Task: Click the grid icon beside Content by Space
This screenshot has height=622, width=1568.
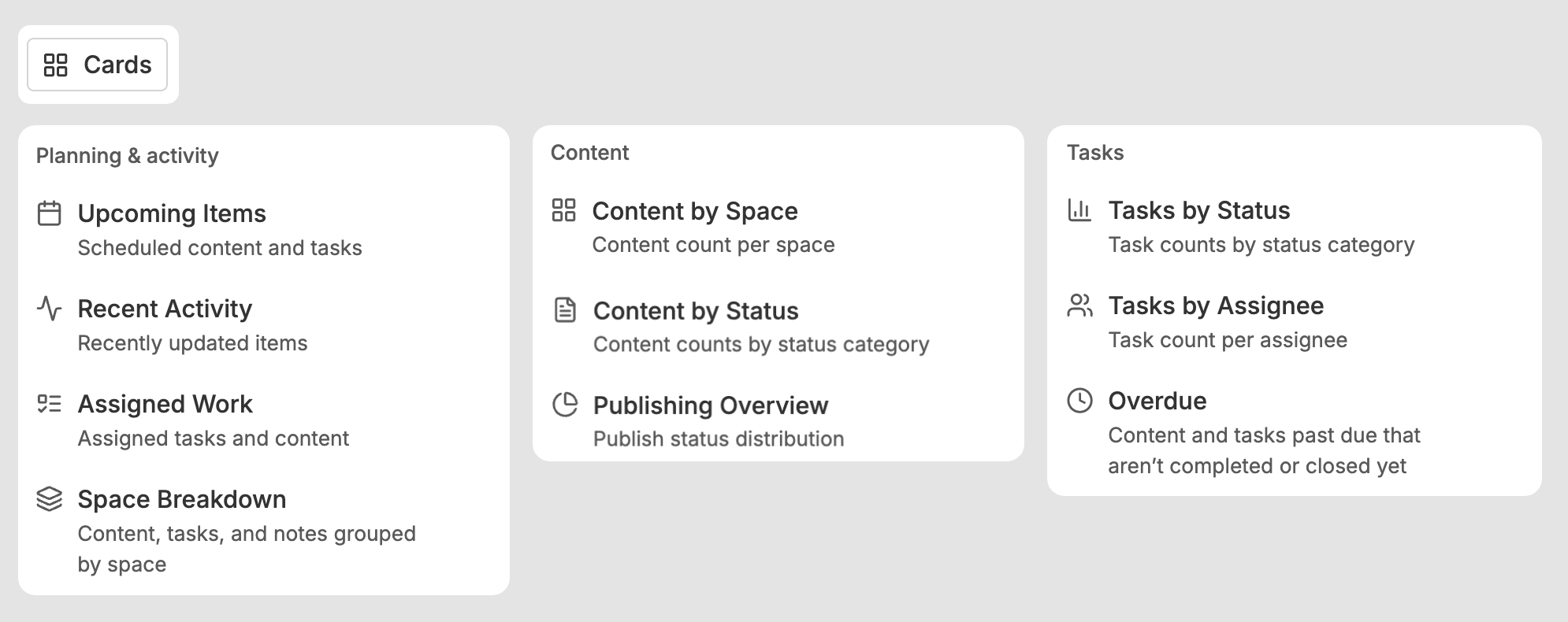Action: tap(564, 210)
